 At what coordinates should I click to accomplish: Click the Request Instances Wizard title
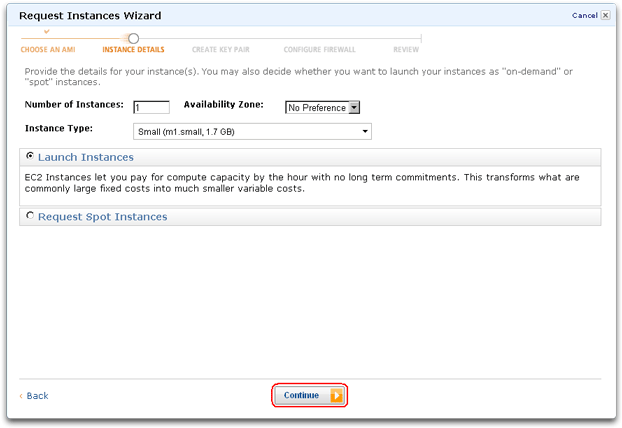click(x=90, y=15)
